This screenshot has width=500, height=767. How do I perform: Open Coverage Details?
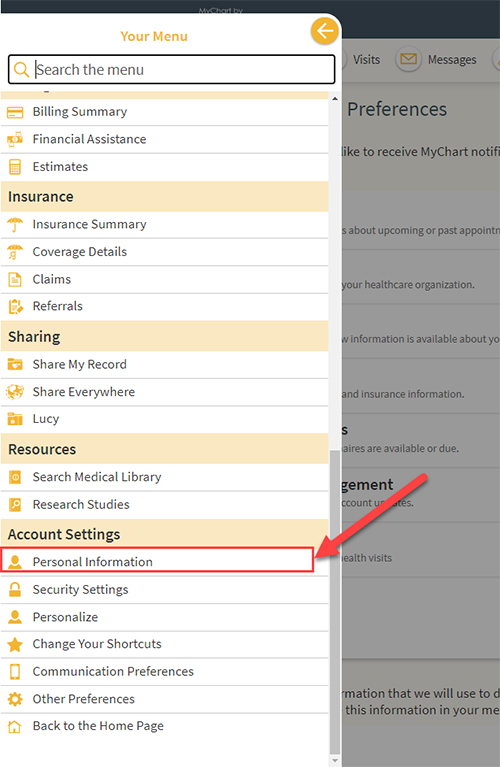pos(164,252)
